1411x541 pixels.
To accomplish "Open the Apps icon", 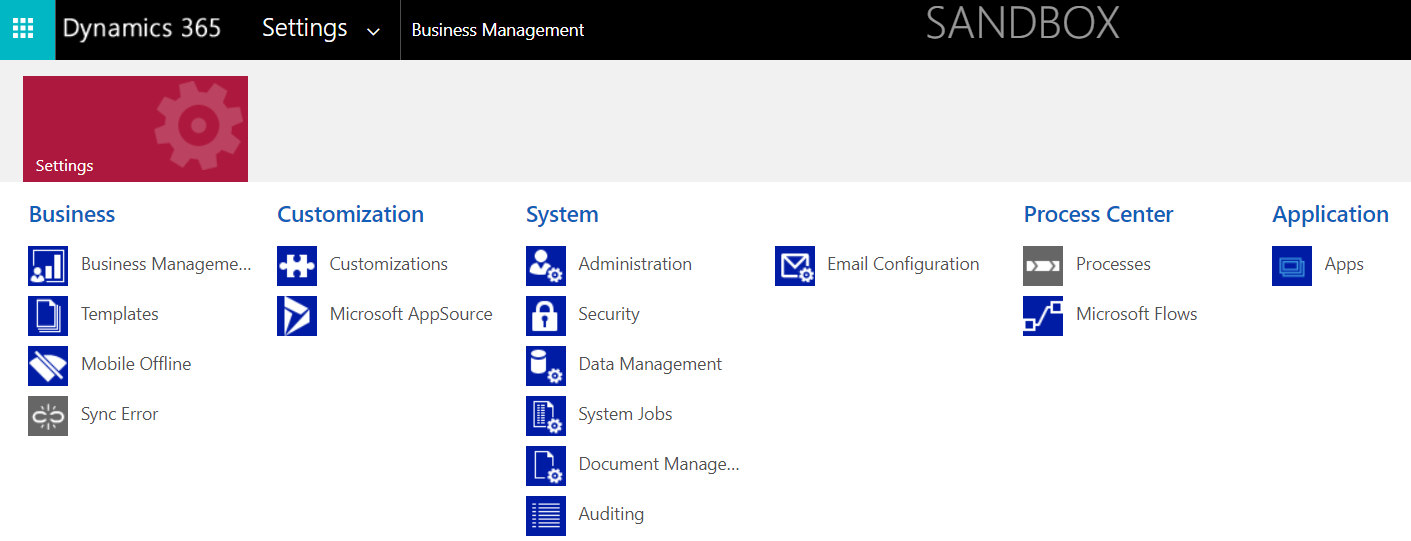I will pos(1292,266).
